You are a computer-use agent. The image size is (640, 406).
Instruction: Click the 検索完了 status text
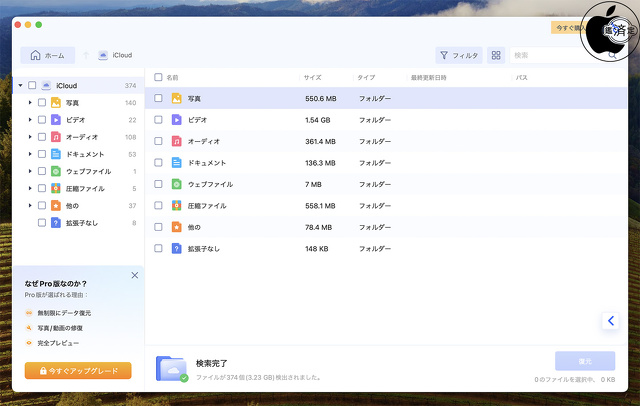211,363
